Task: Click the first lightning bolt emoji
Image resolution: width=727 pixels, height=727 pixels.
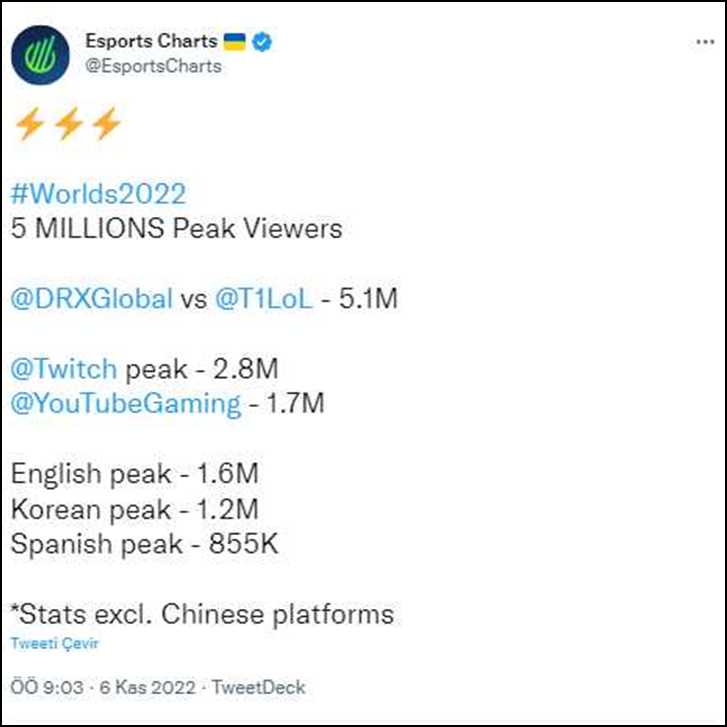Action: coord(29,124)
